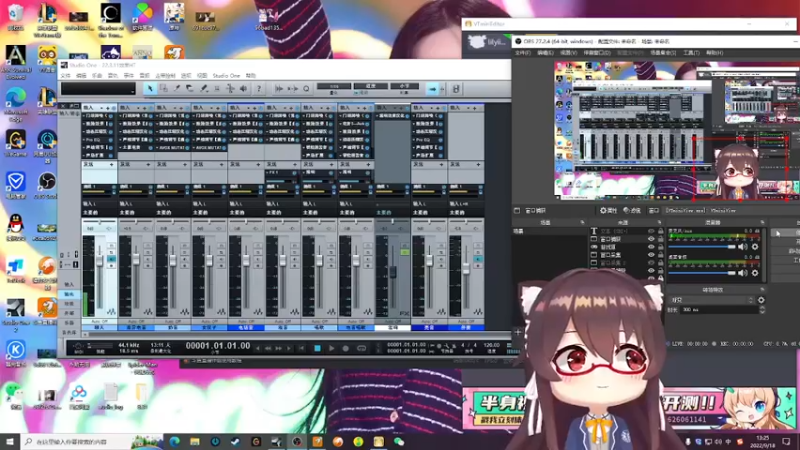Open 属性 properties gear in OBS
The image size is (800, 450).
(608, 210)
